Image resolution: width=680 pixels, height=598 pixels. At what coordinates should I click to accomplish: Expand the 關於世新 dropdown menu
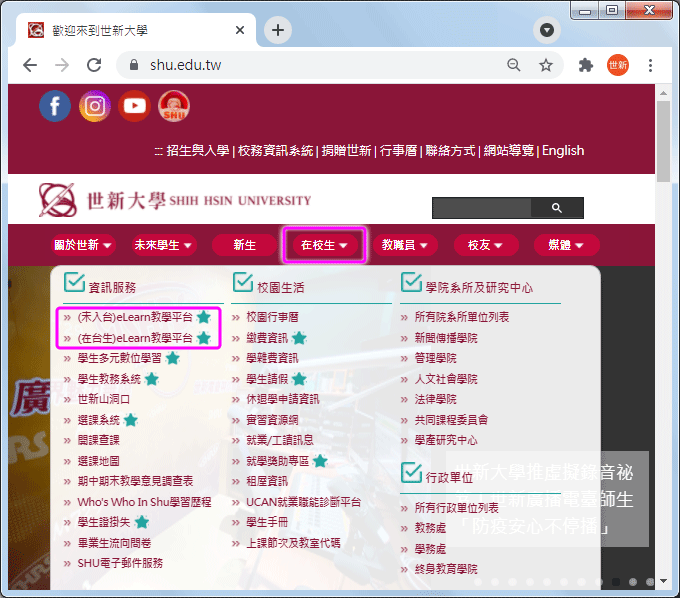coord(83,245)
